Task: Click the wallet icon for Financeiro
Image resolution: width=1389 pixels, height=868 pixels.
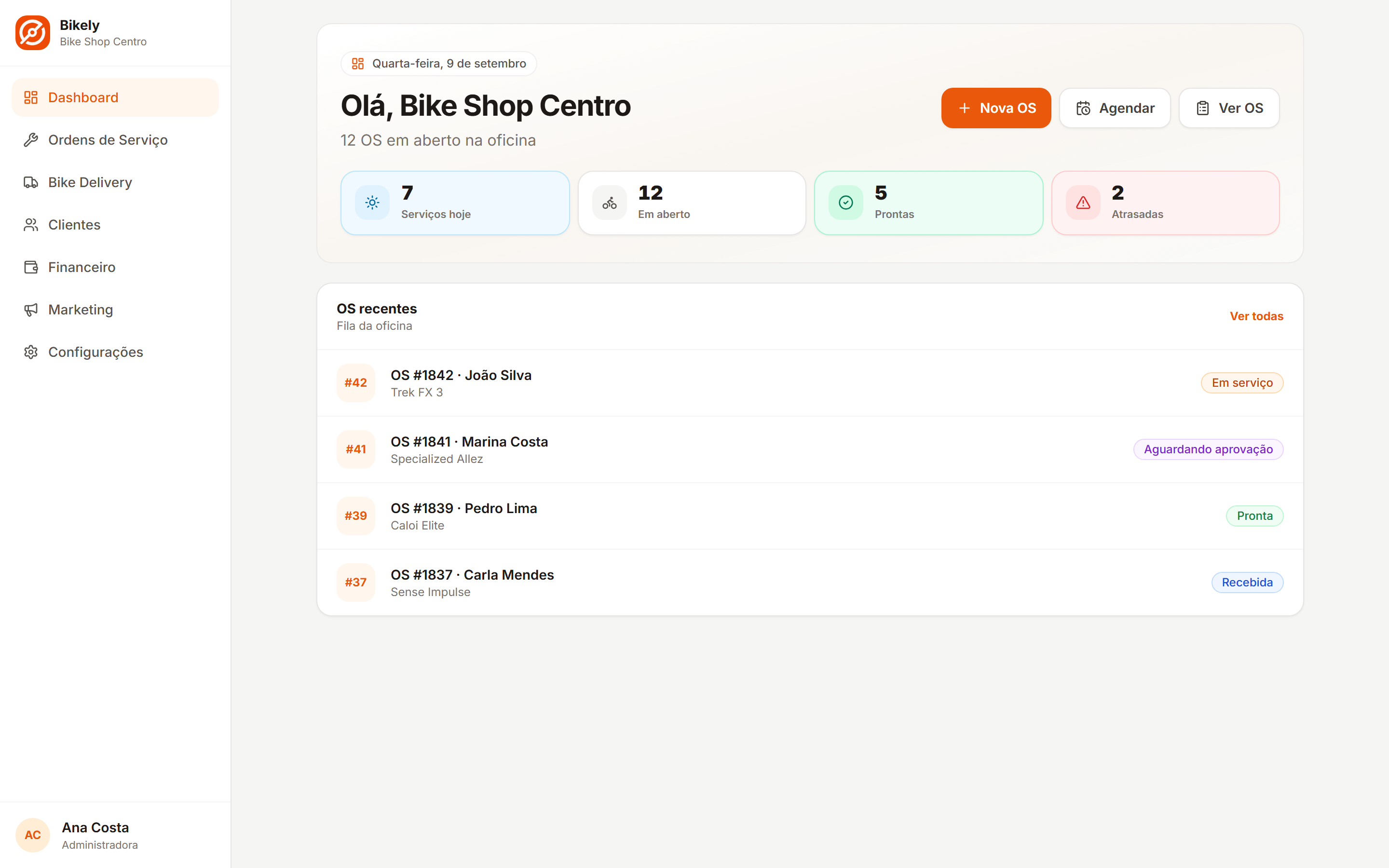Action: pos(31,268)
